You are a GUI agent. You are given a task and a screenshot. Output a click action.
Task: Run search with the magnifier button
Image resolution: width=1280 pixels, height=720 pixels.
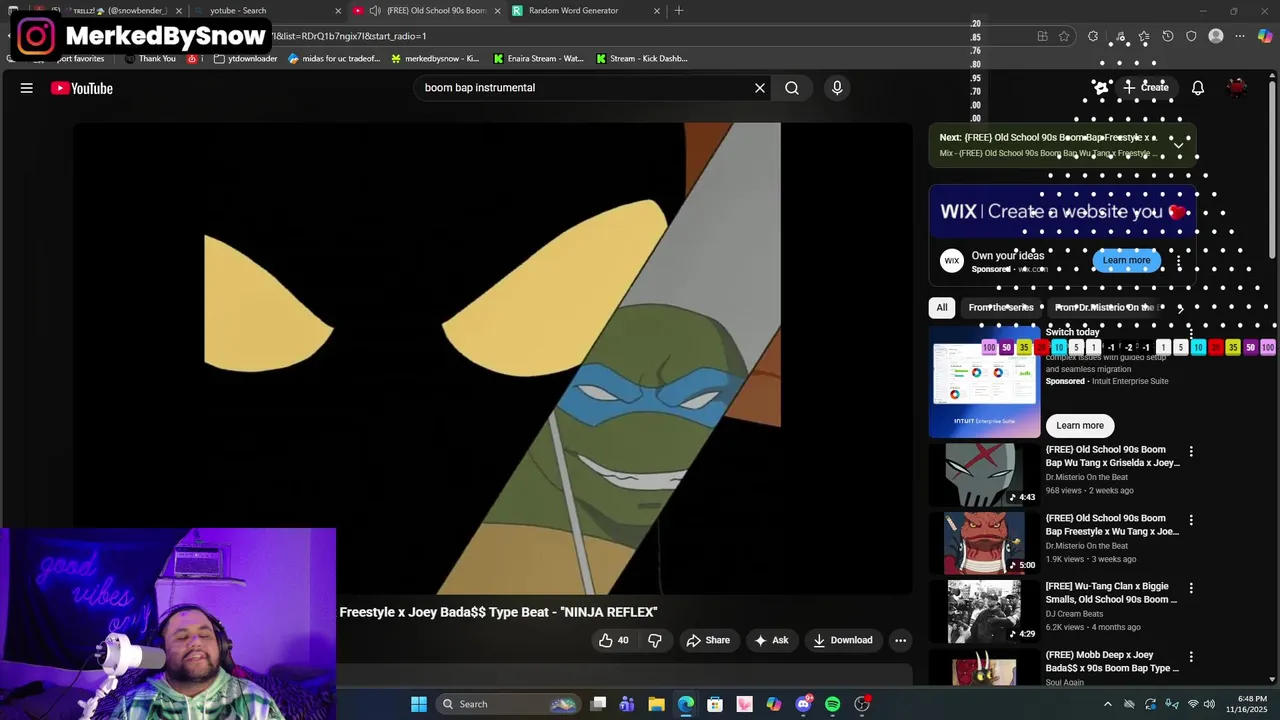792,88
